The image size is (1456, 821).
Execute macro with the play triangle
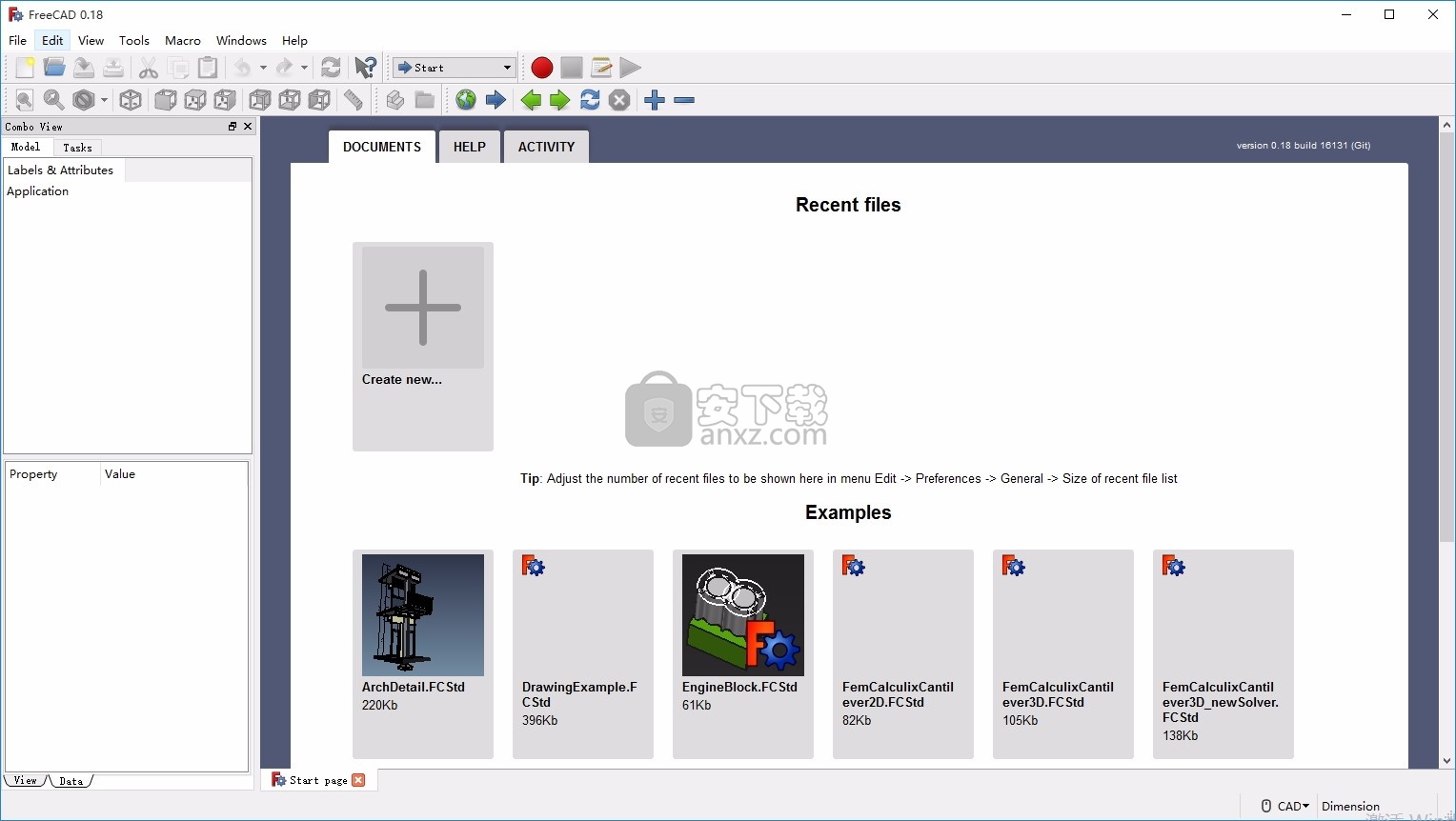631,68
